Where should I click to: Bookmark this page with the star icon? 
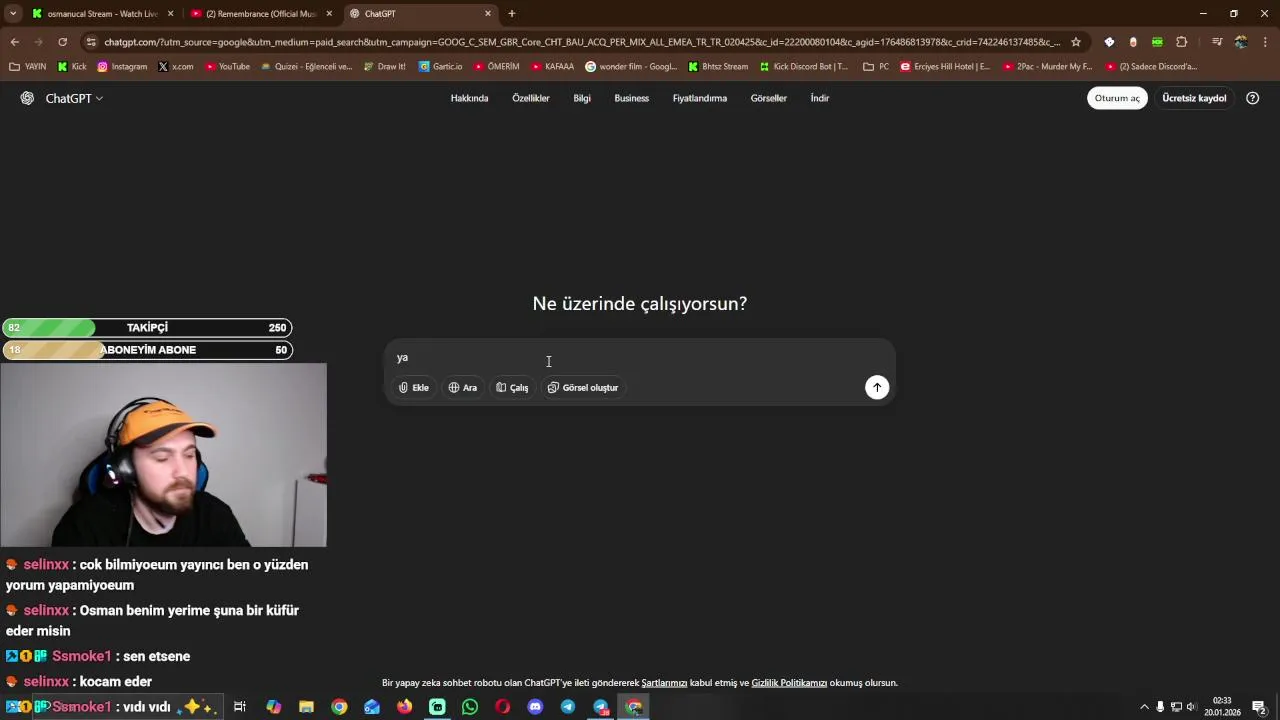pos(1076,42)
